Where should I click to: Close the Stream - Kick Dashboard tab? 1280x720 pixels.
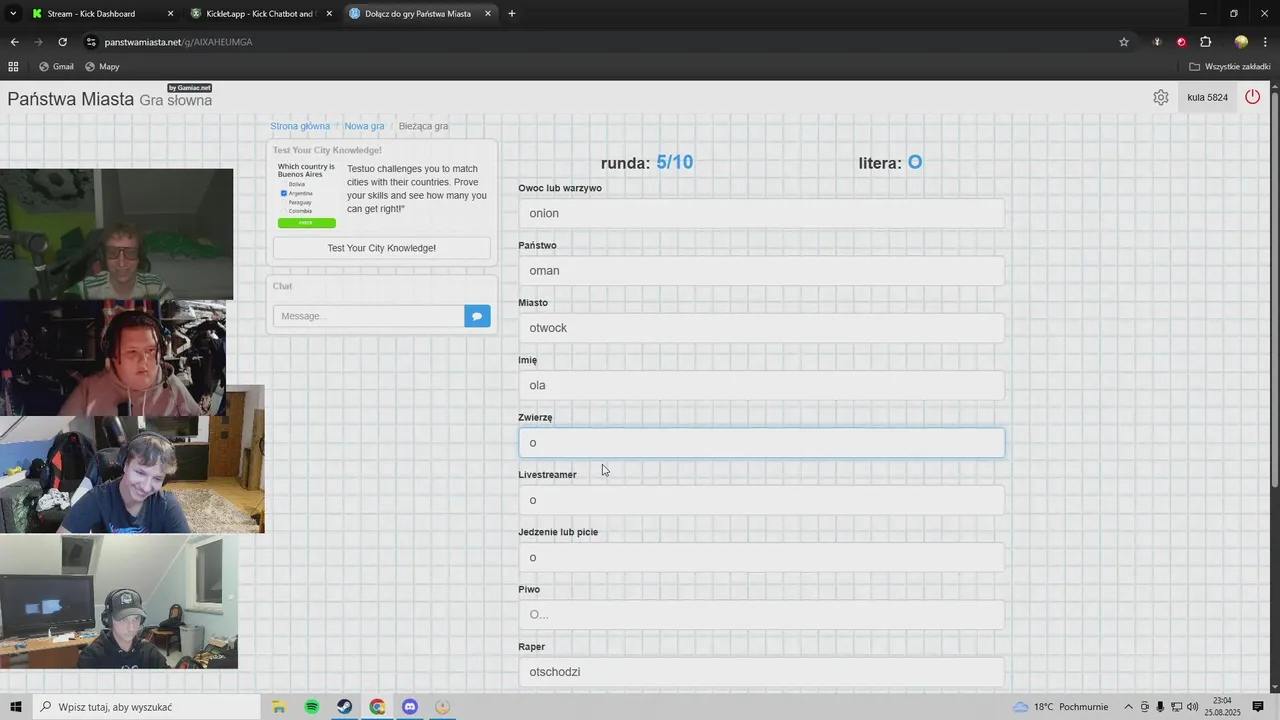coord(170,14)
